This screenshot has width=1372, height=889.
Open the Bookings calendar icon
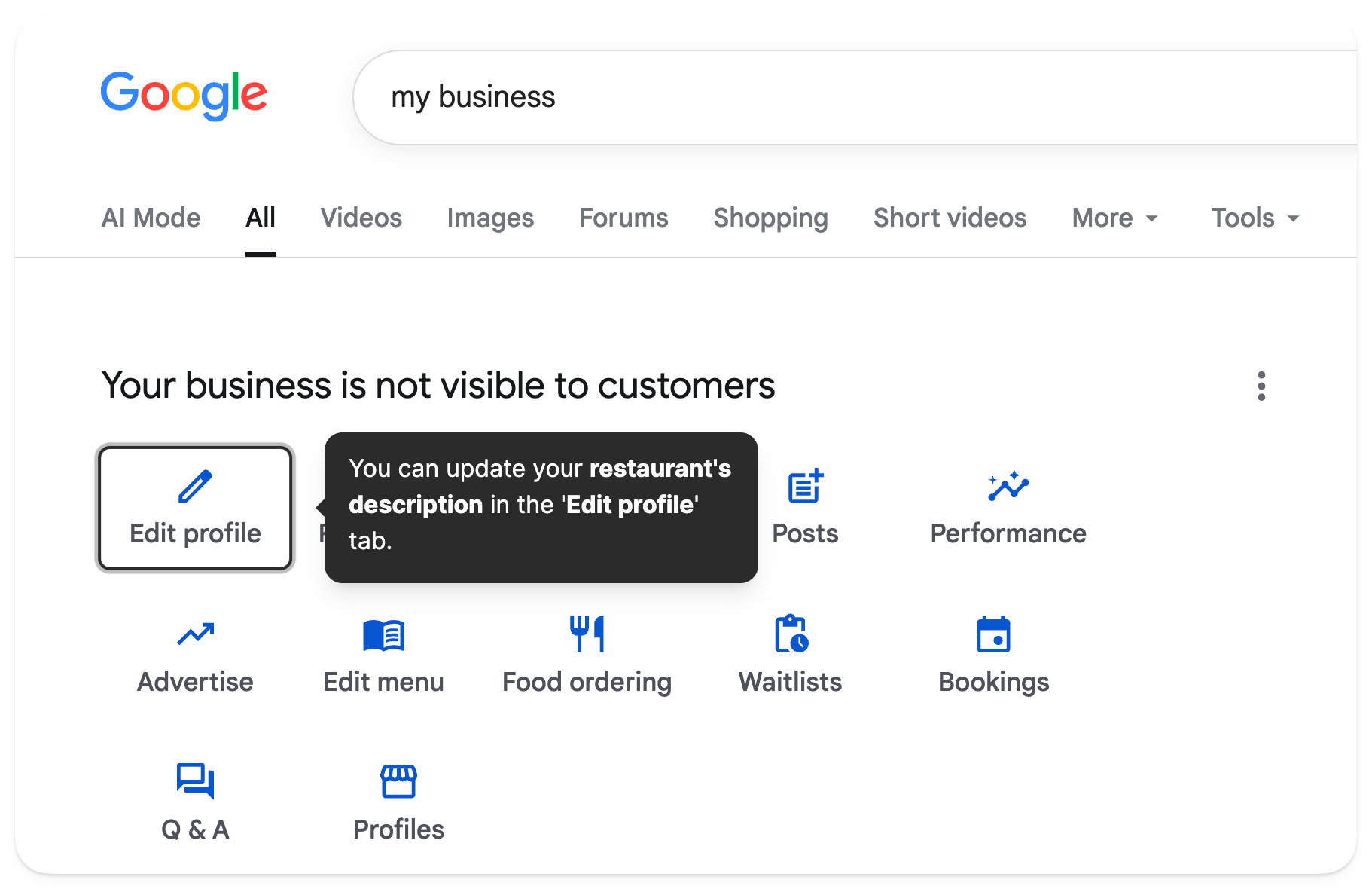[993, 634]
